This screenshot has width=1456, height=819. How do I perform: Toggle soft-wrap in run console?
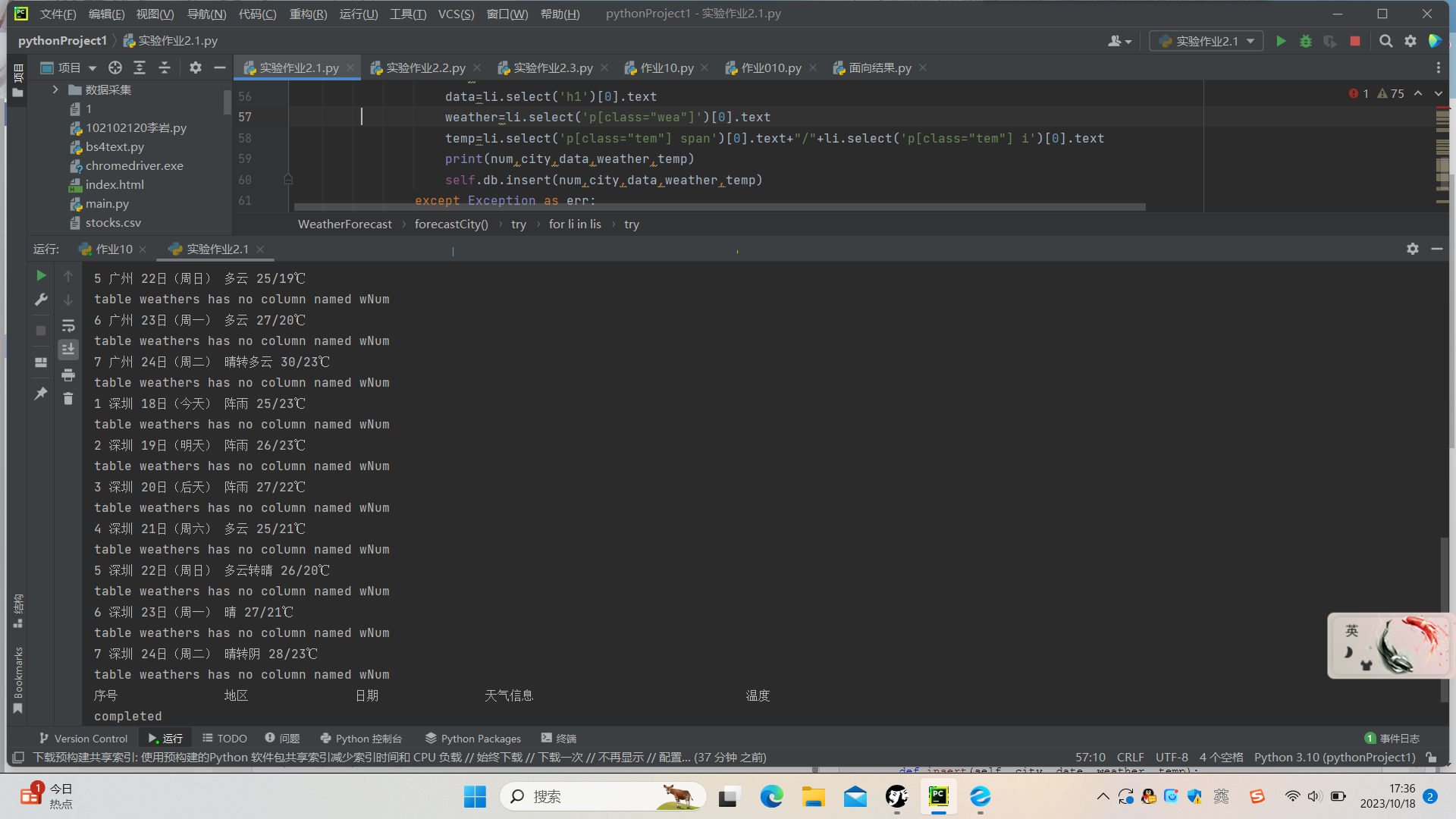pyautogui.click(x=68, y=326)
